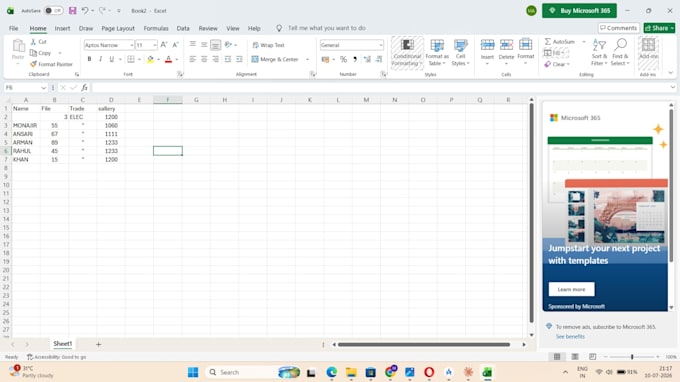Apply Bold formatting from the ribbon
680x382 pixels.
pos(89,59)
